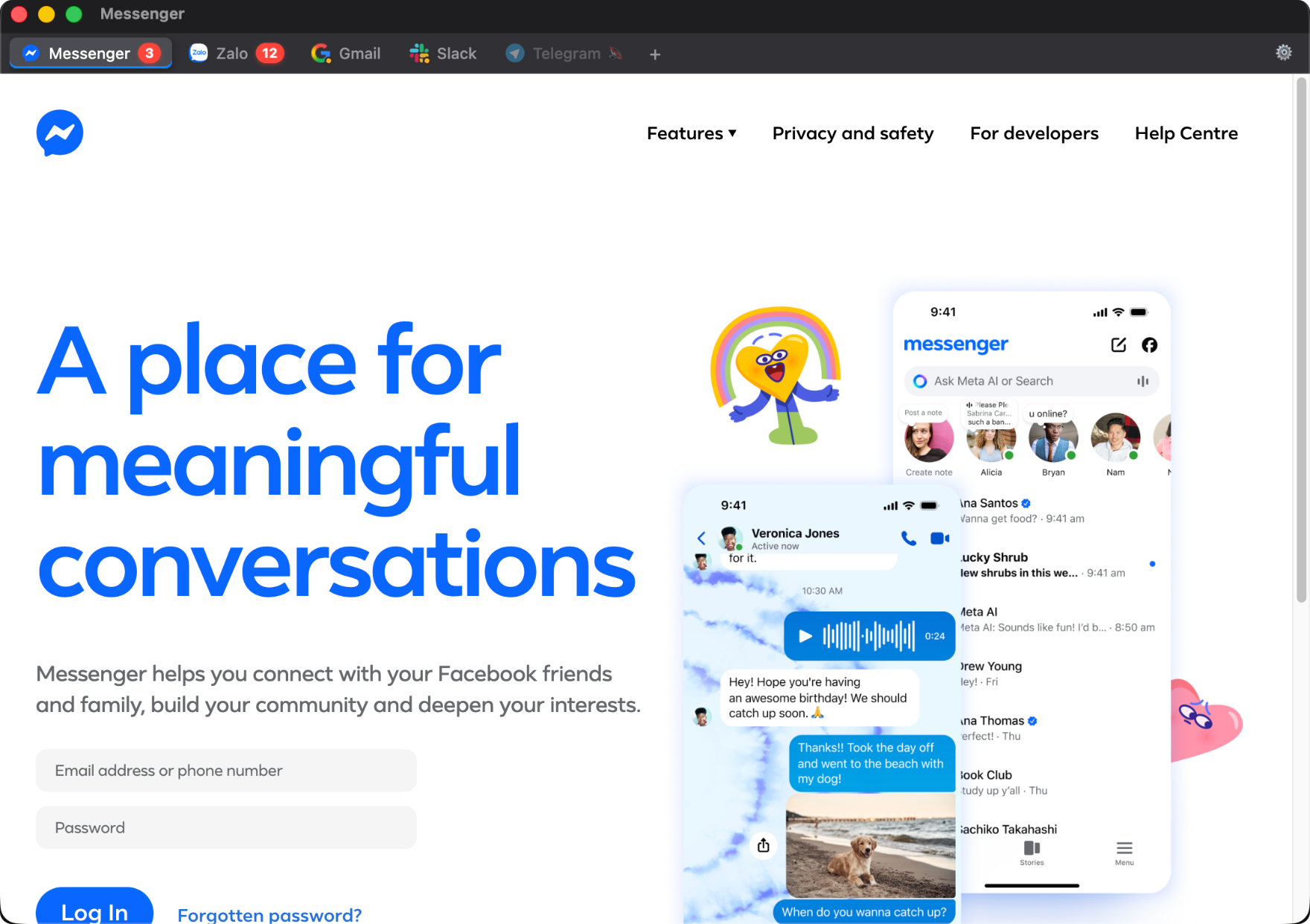Click the Facebook icon in phone mockup

point(1149,344)
